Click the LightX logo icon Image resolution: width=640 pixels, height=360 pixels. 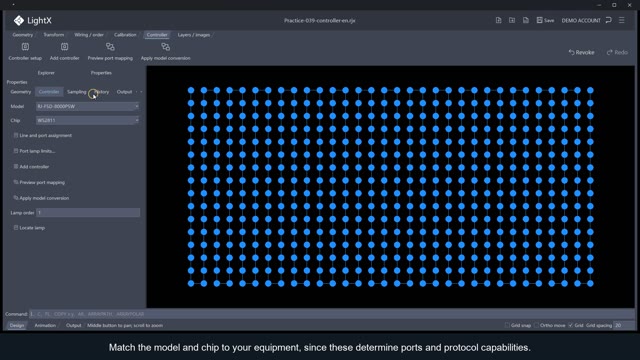18,20
